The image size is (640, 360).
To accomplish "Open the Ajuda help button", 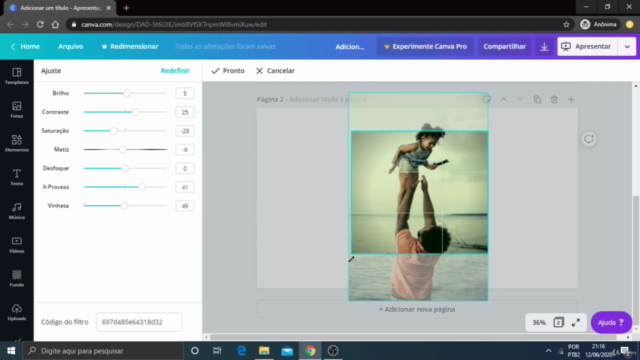I will (x=611, y=322).
